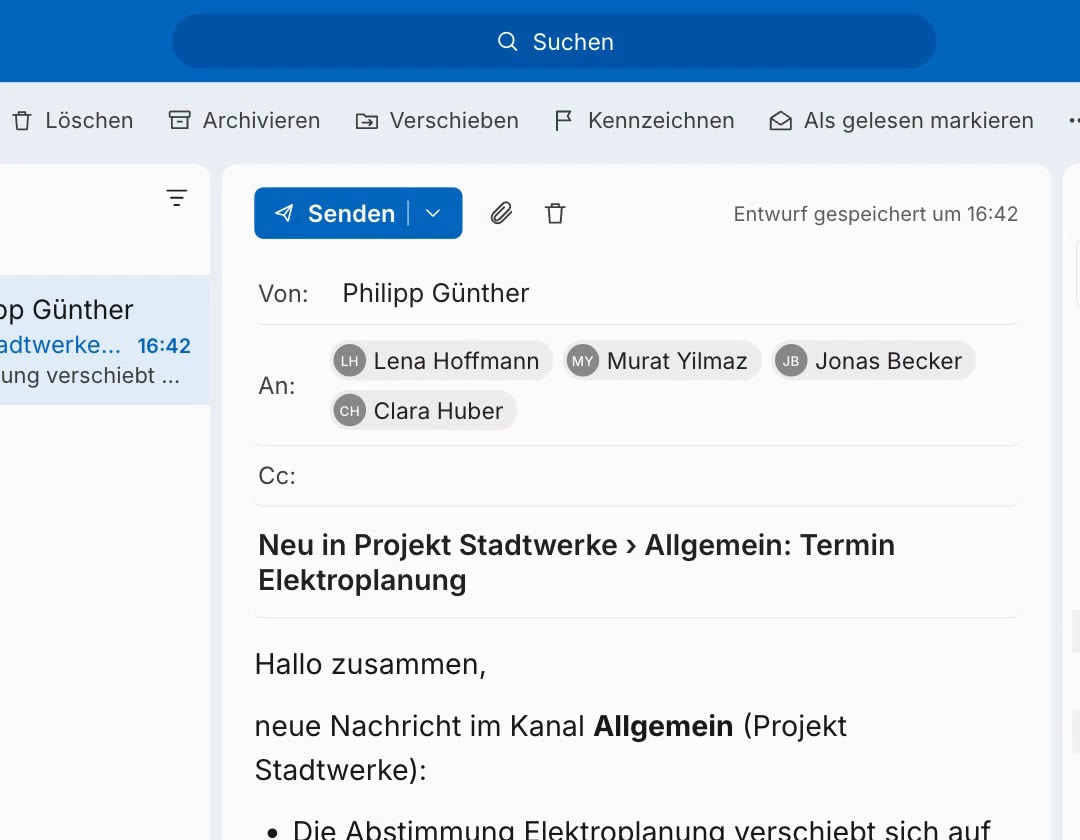Discard draft with trash icon

(555, 213)
